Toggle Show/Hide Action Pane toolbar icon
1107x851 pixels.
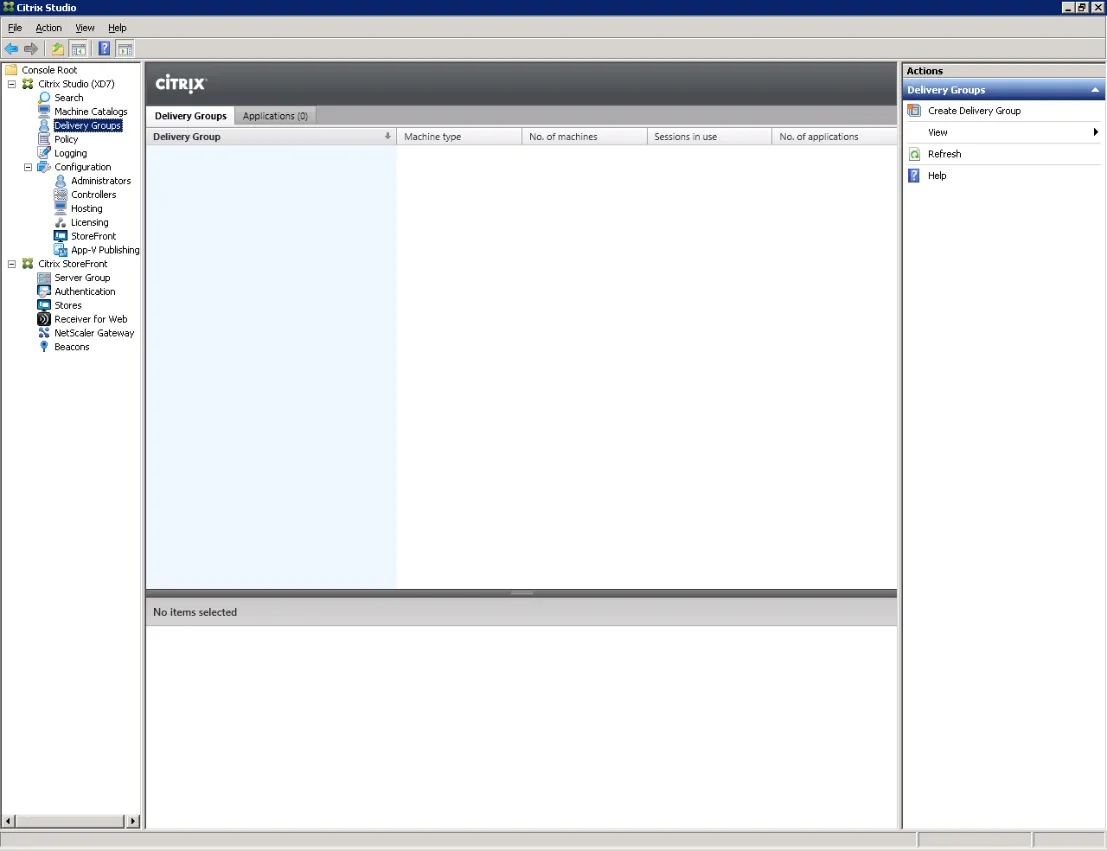[125, 49]
